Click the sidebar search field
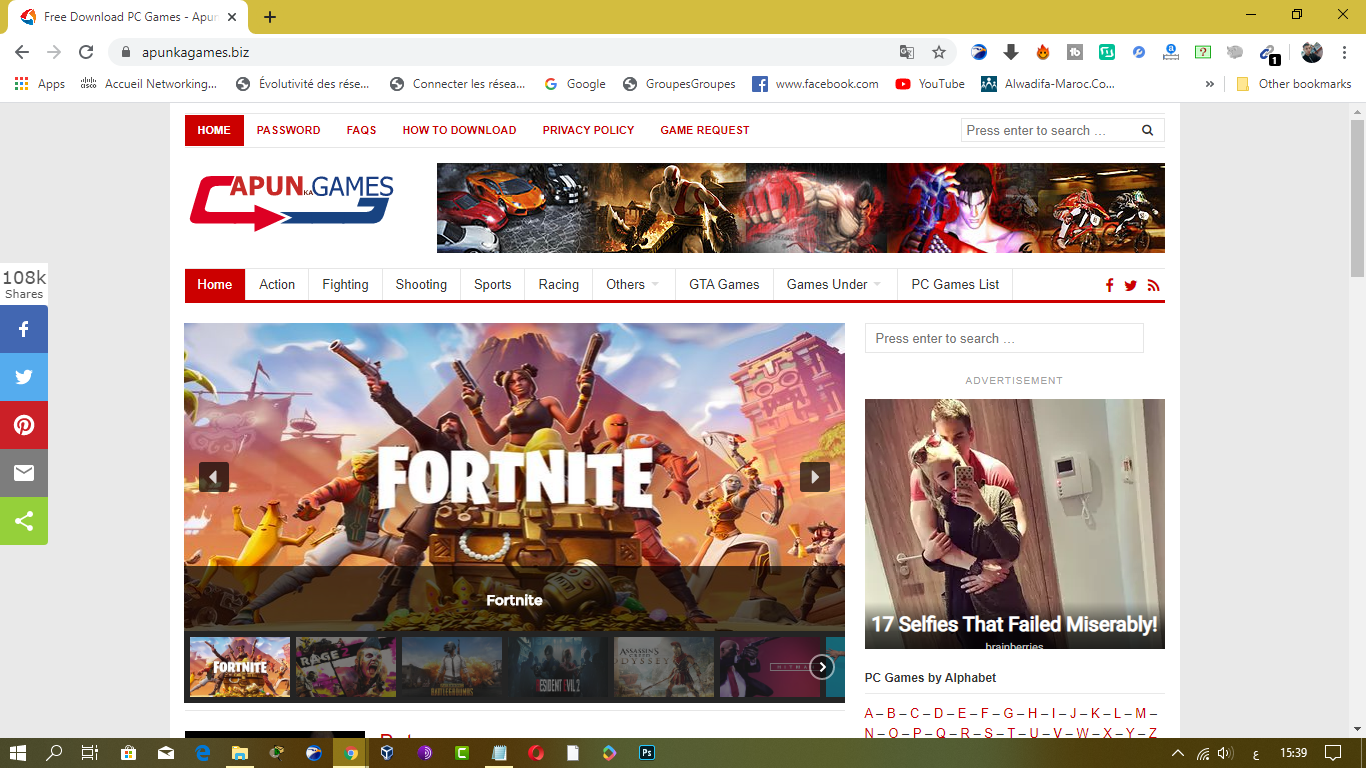This screenshot has height=768, width=1366. pos(1004,338)
